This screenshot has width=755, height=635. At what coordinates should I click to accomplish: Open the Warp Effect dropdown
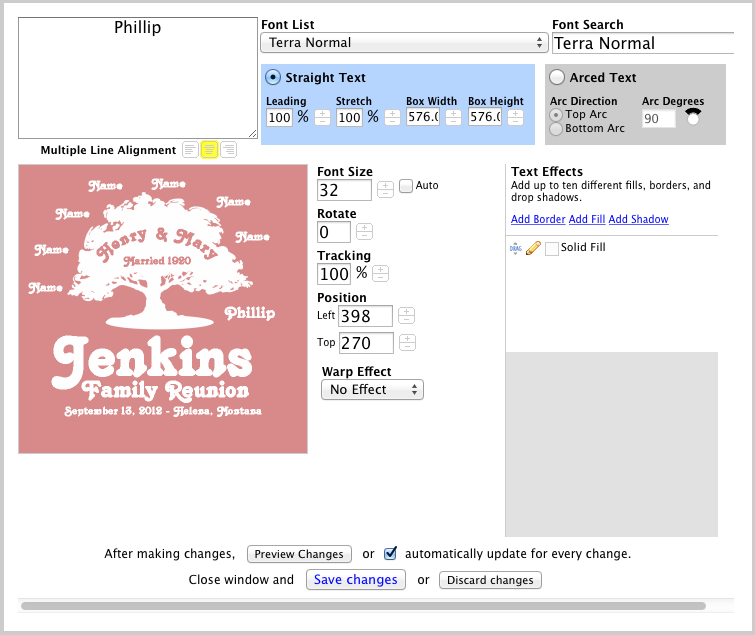coord(372,390)
